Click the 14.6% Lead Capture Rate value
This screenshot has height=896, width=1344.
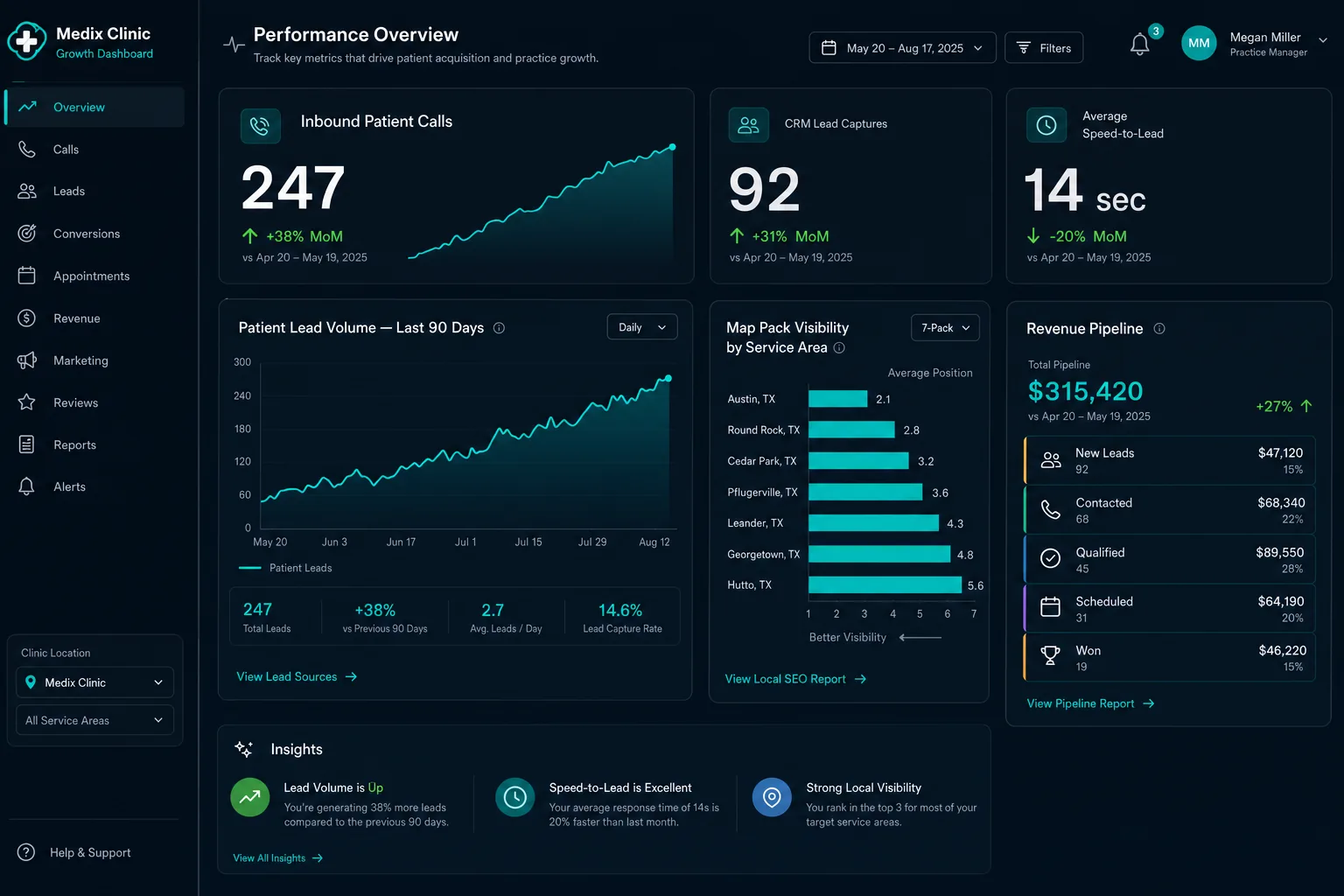pos(620,610)
